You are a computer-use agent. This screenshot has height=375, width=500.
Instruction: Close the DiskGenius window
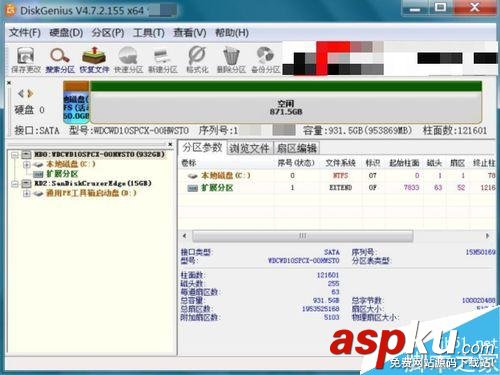coord(475,8)
